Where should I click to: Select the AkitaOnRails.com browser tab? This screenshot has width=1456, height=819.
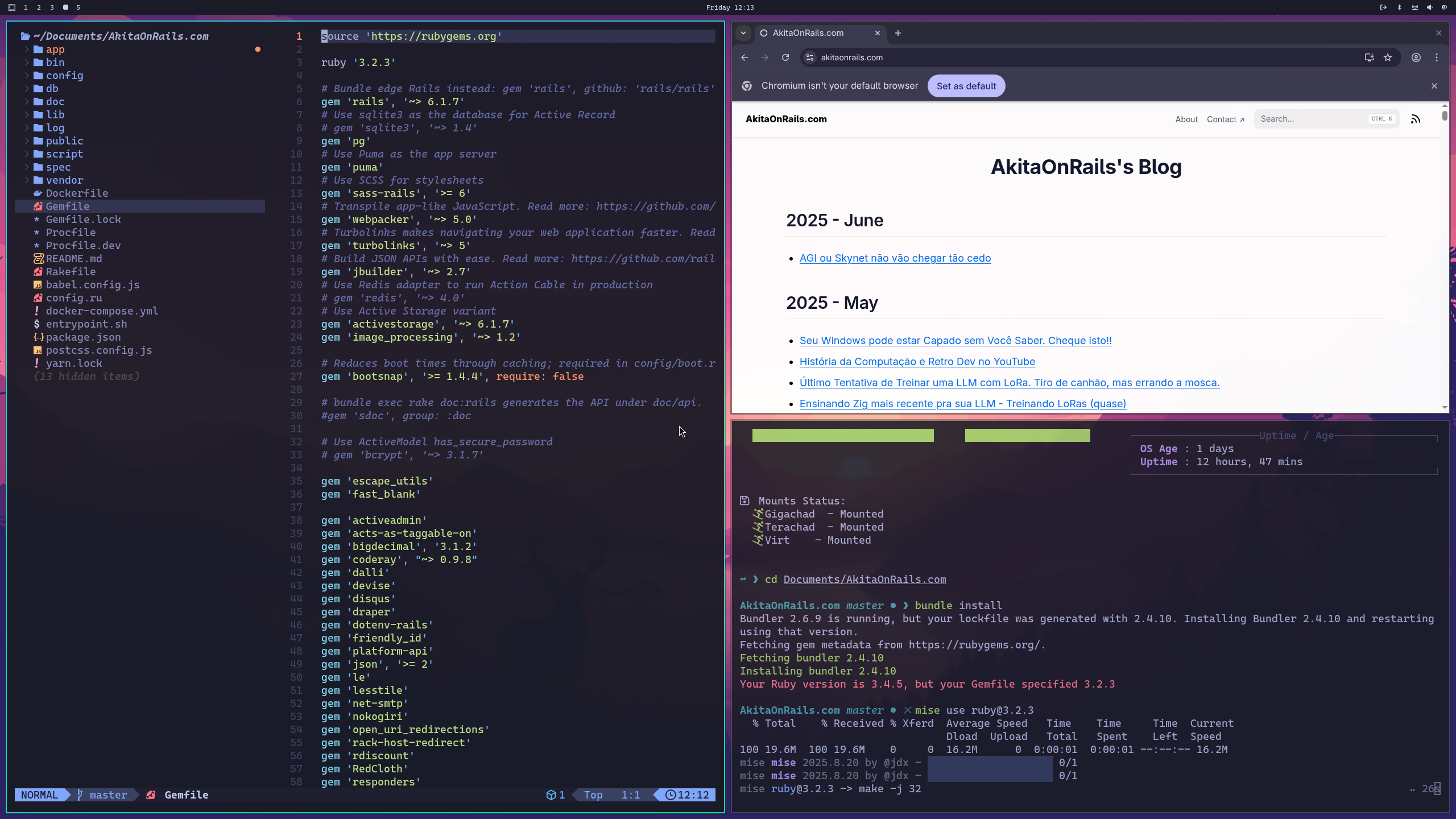pos(821,33)
